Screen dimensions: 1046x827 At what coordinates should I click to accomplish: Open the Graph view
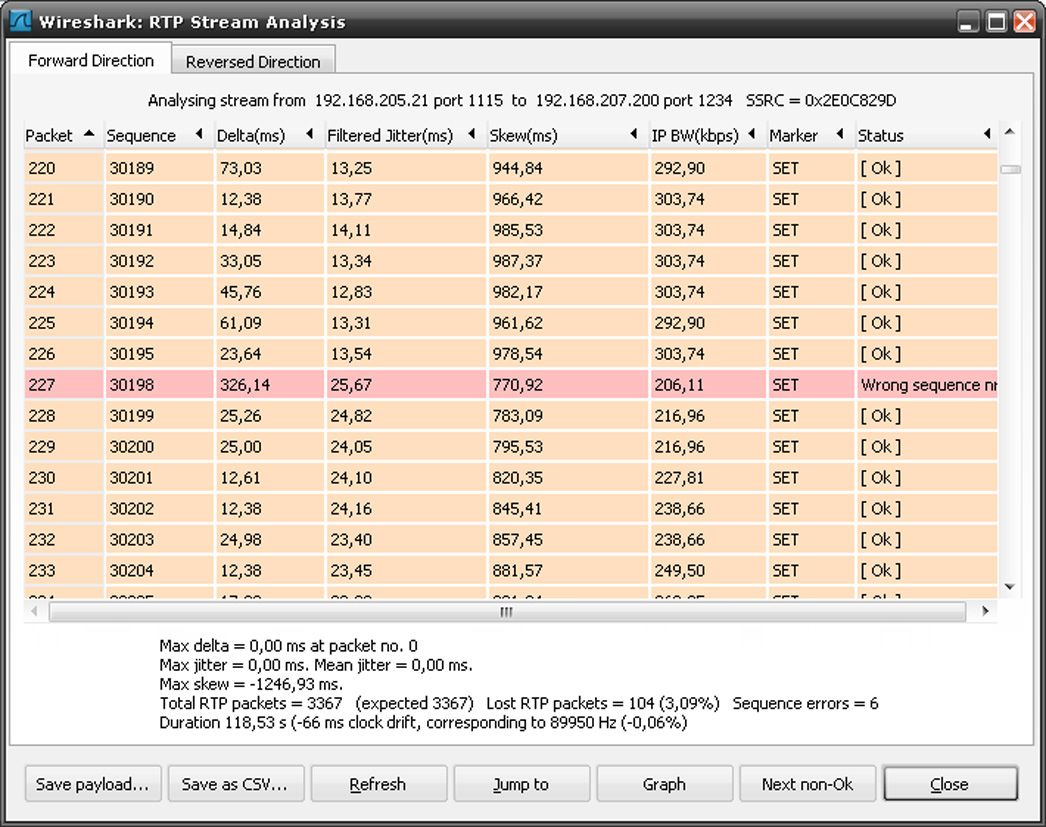[x=664, y=784]
